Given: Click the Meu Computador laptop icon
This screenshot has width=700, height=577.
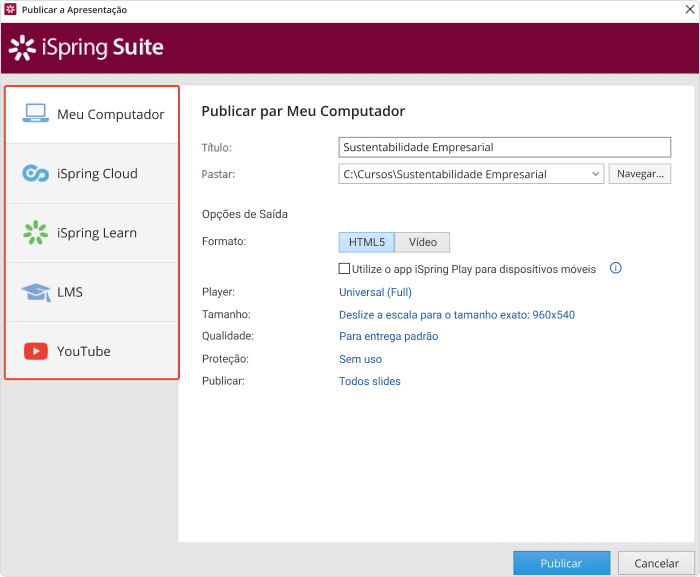Looking at the screenshot, I should coord(35,113).
